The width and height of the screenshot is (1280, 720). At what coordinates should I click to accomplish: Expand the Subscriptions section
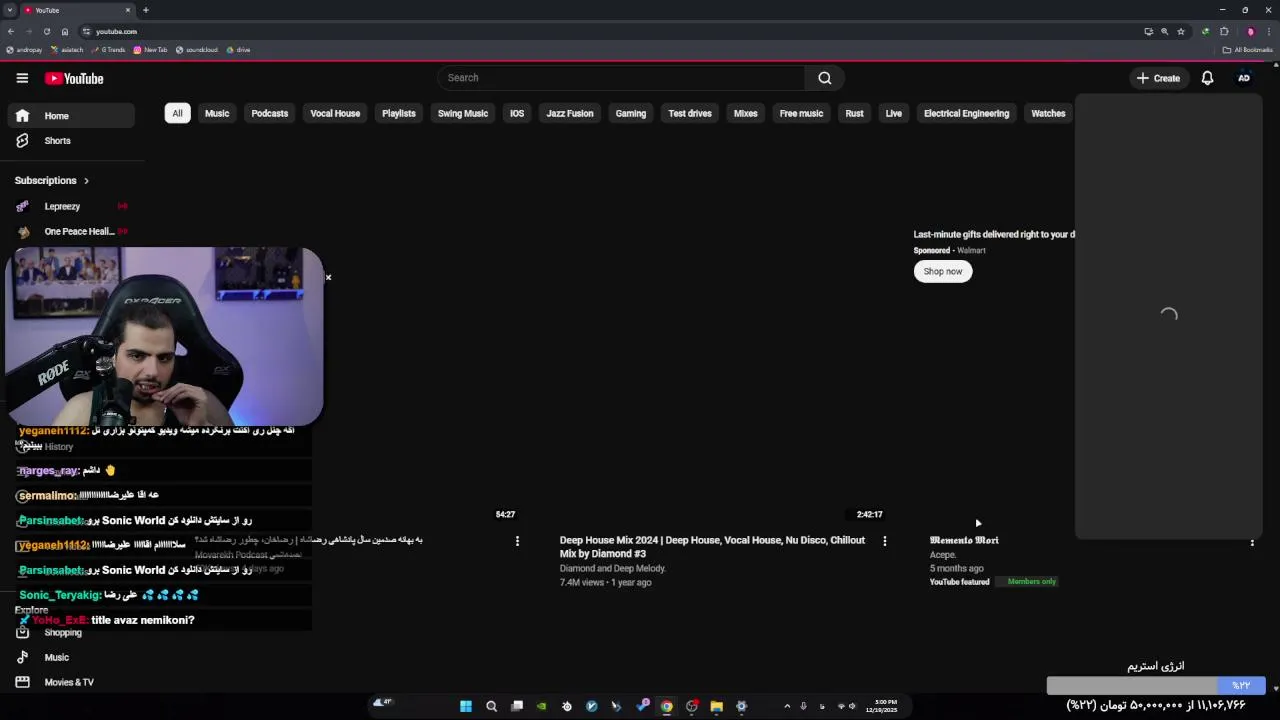pos(52,181)
